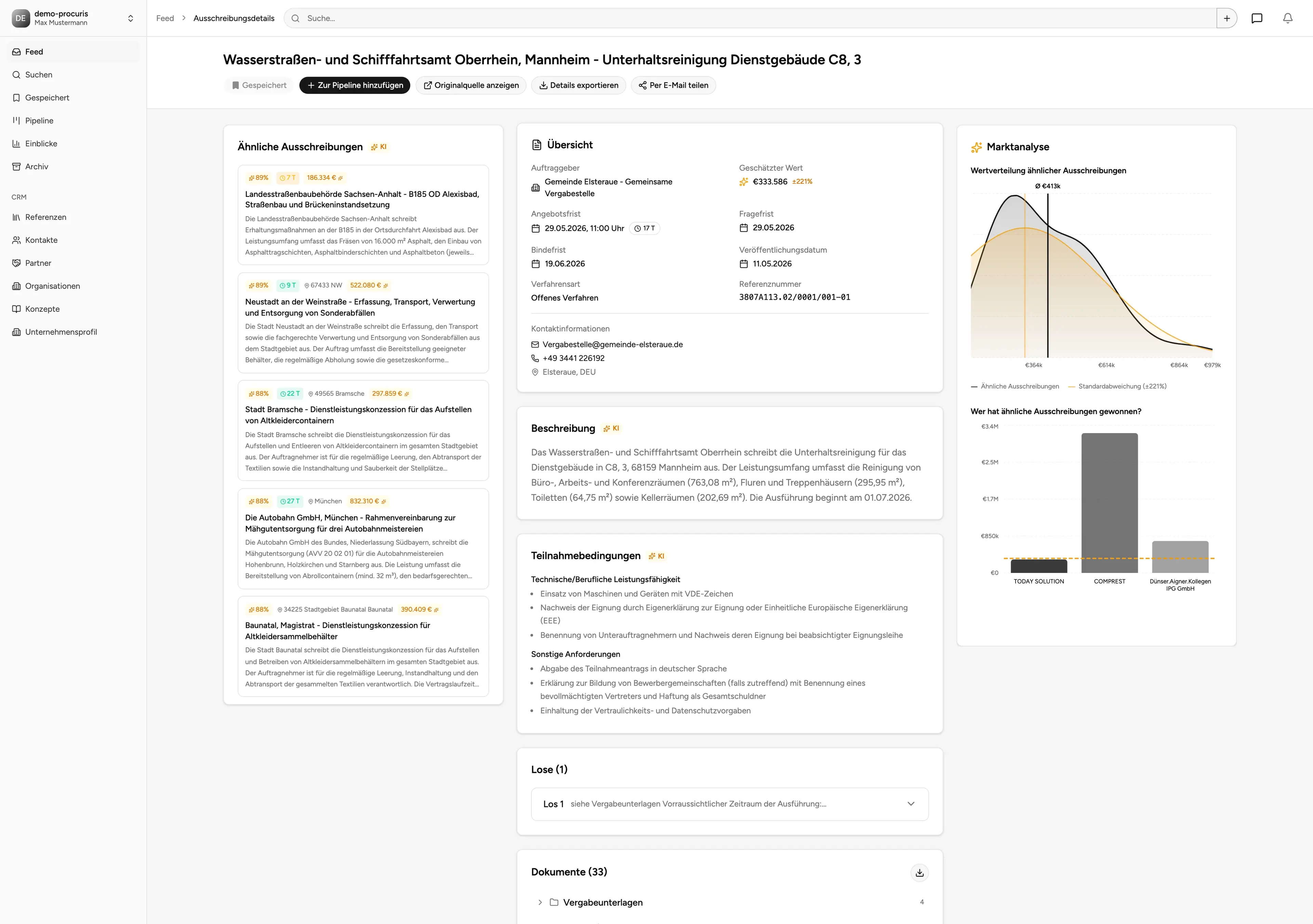1313x924 pixels.
Task: Click Per E-Mail teilen button
Action: click(x=673, y=85)
